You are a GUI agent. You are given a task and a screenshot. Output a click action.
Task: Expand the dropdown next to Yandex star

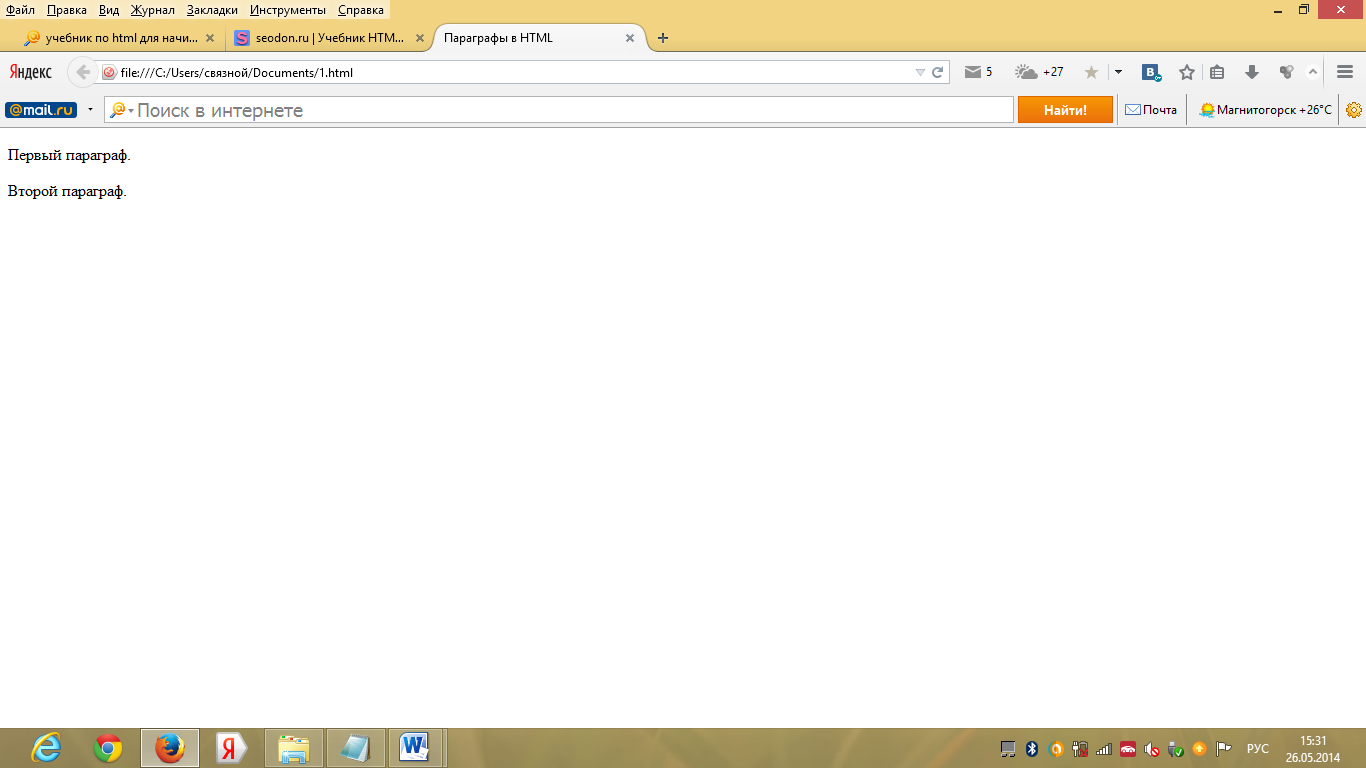[1118, 72]
